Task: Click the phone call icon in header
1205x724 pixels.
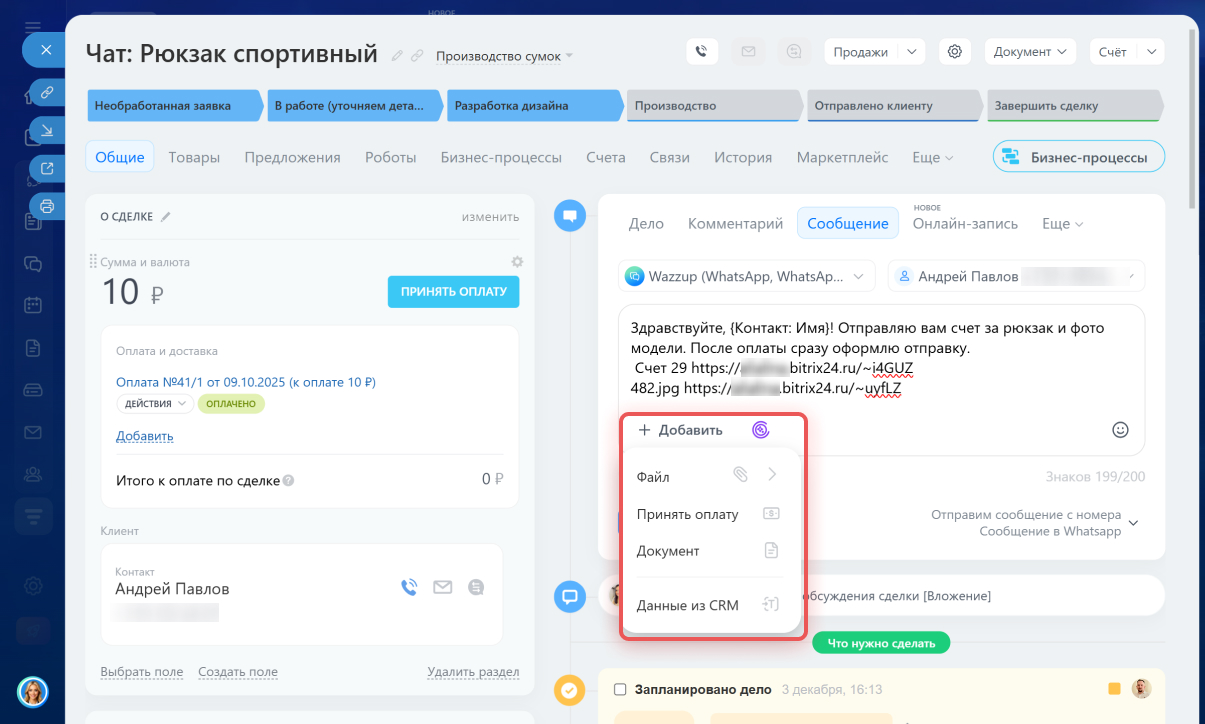Action: click(x=701, y=52)
